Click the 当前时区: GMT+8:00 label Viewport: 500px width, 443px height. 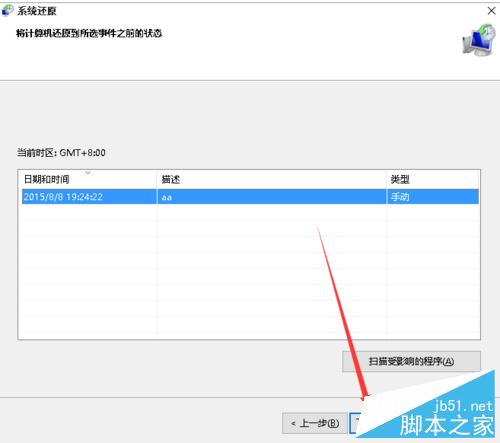(61, 153)
